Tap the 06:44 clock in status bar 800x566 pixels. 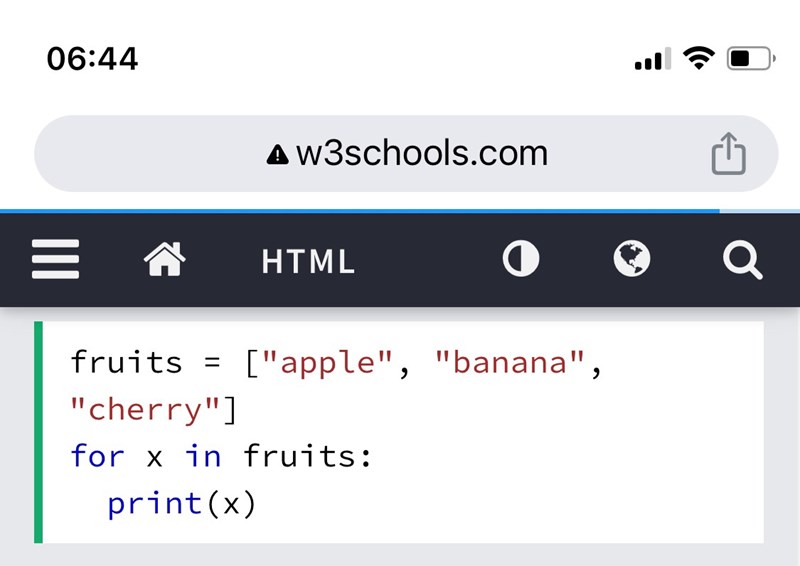click(x=92, y=59)
